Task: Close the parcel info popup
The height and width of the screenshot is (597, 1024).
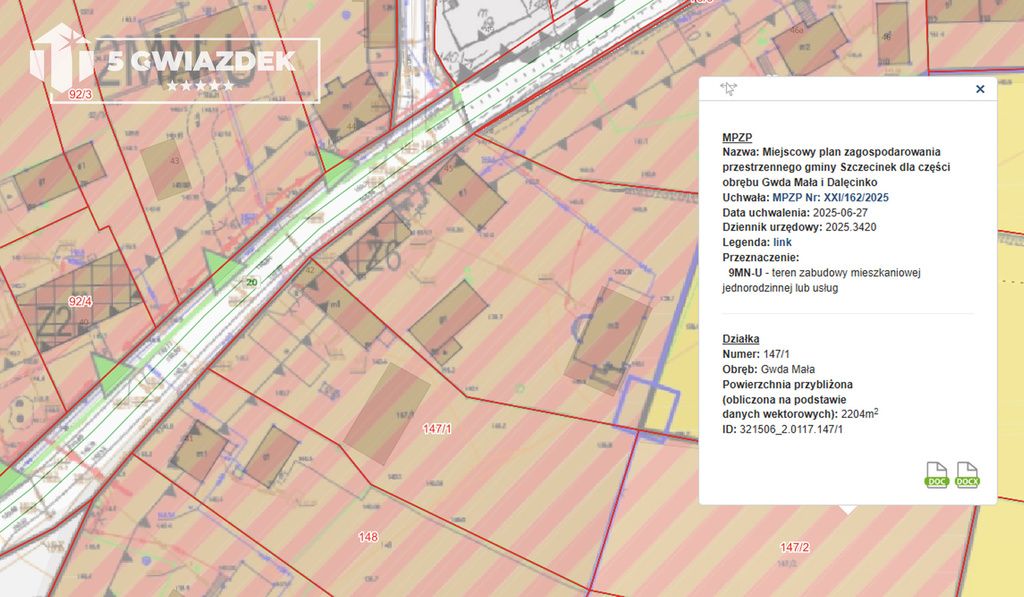Action: (980, 89)
